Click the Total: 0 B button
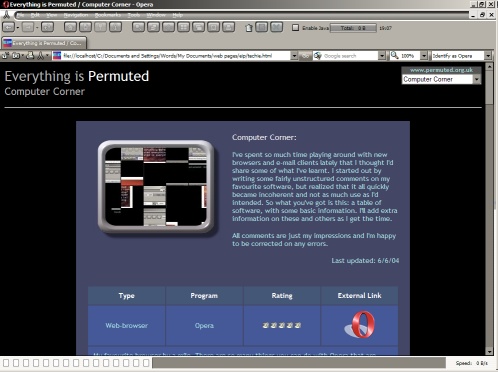The image size is (498, 372). [353, 28]
